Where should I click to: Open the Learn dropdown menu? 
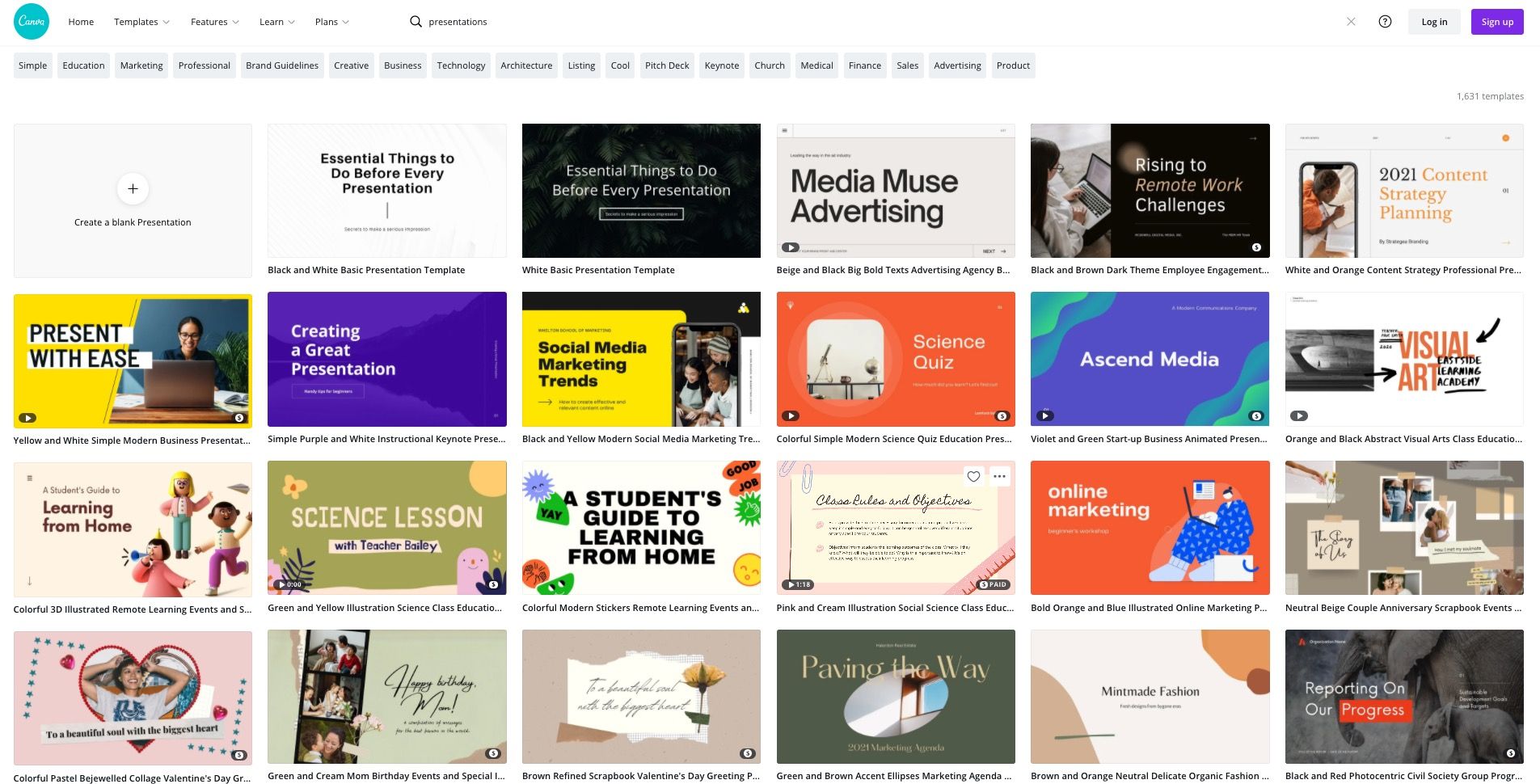276,22
